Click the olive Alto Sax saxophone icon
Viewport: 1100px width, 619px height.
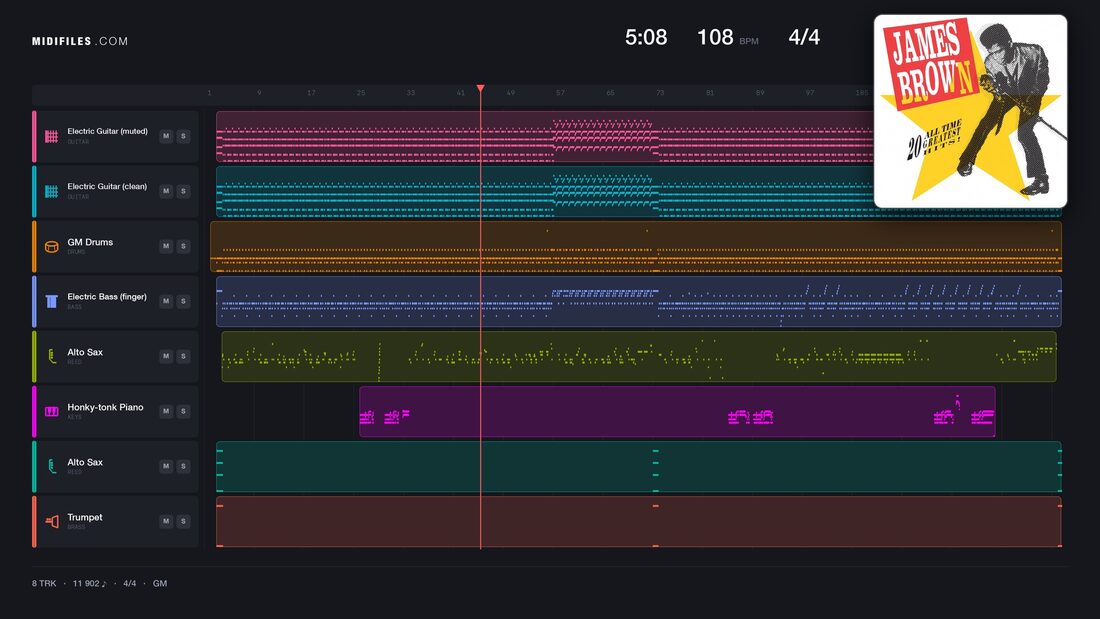tap(51, 357)
